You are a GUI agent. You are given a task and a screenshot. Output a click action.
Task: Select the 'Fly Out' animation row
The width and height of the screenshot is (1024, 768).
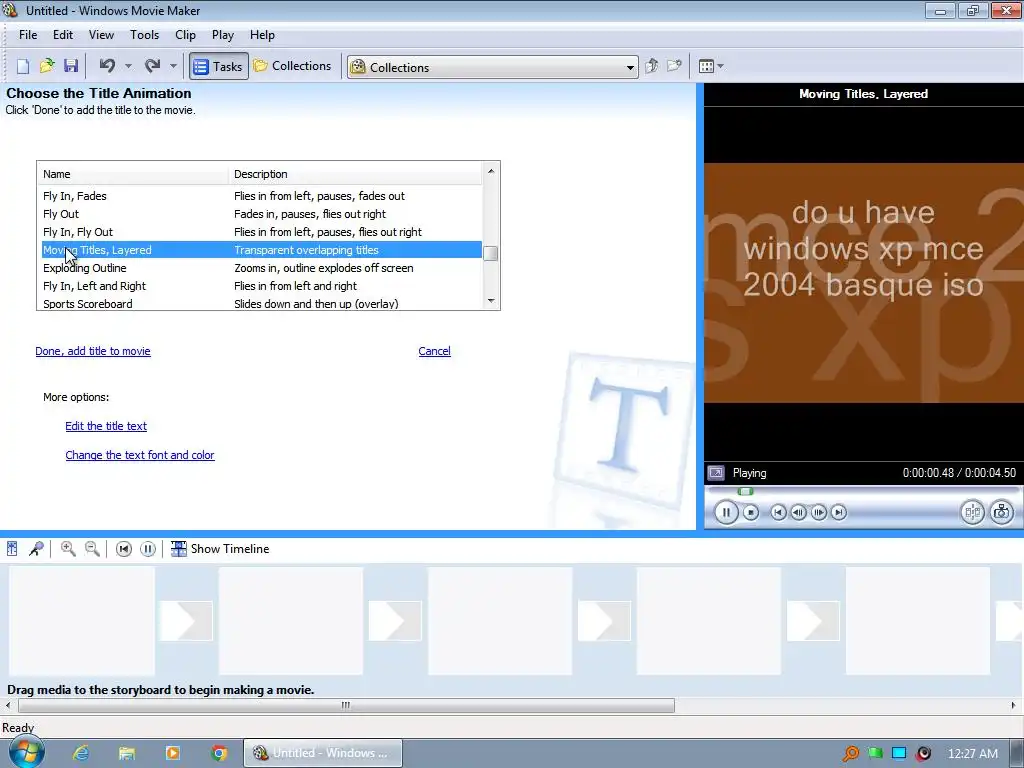(262, 214)
